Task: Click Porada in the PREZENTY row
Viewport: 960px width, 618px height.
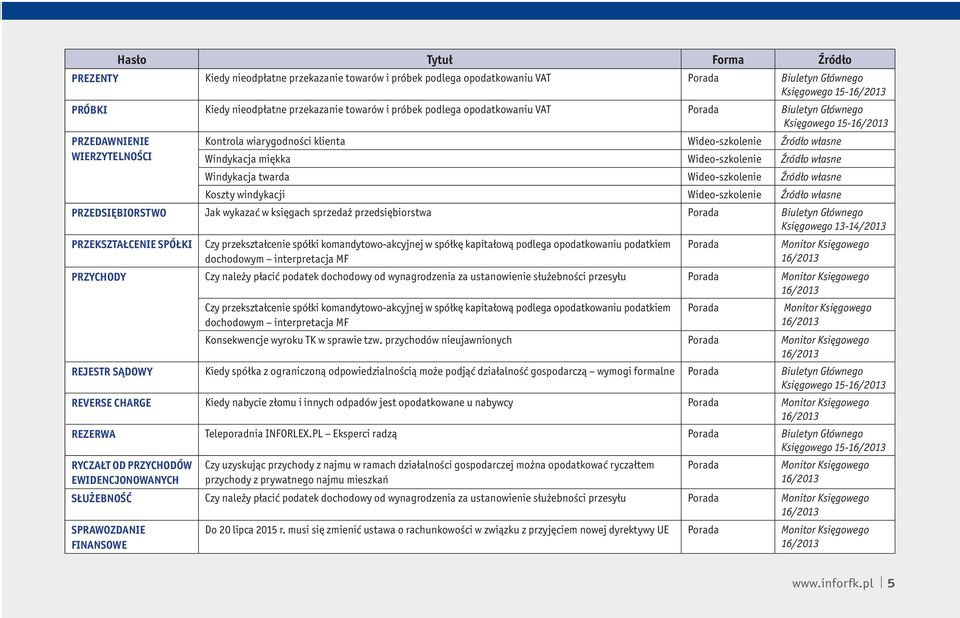Action: click(x=703, y=78)
